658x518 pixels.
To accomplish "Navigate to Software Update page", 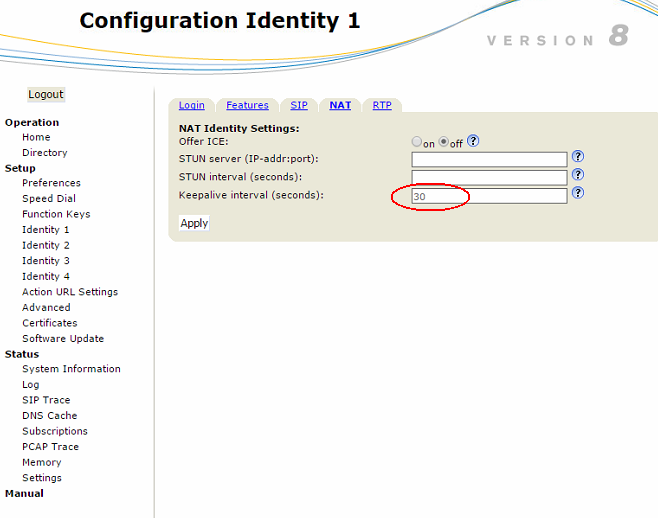I will [x=63, y=338].
